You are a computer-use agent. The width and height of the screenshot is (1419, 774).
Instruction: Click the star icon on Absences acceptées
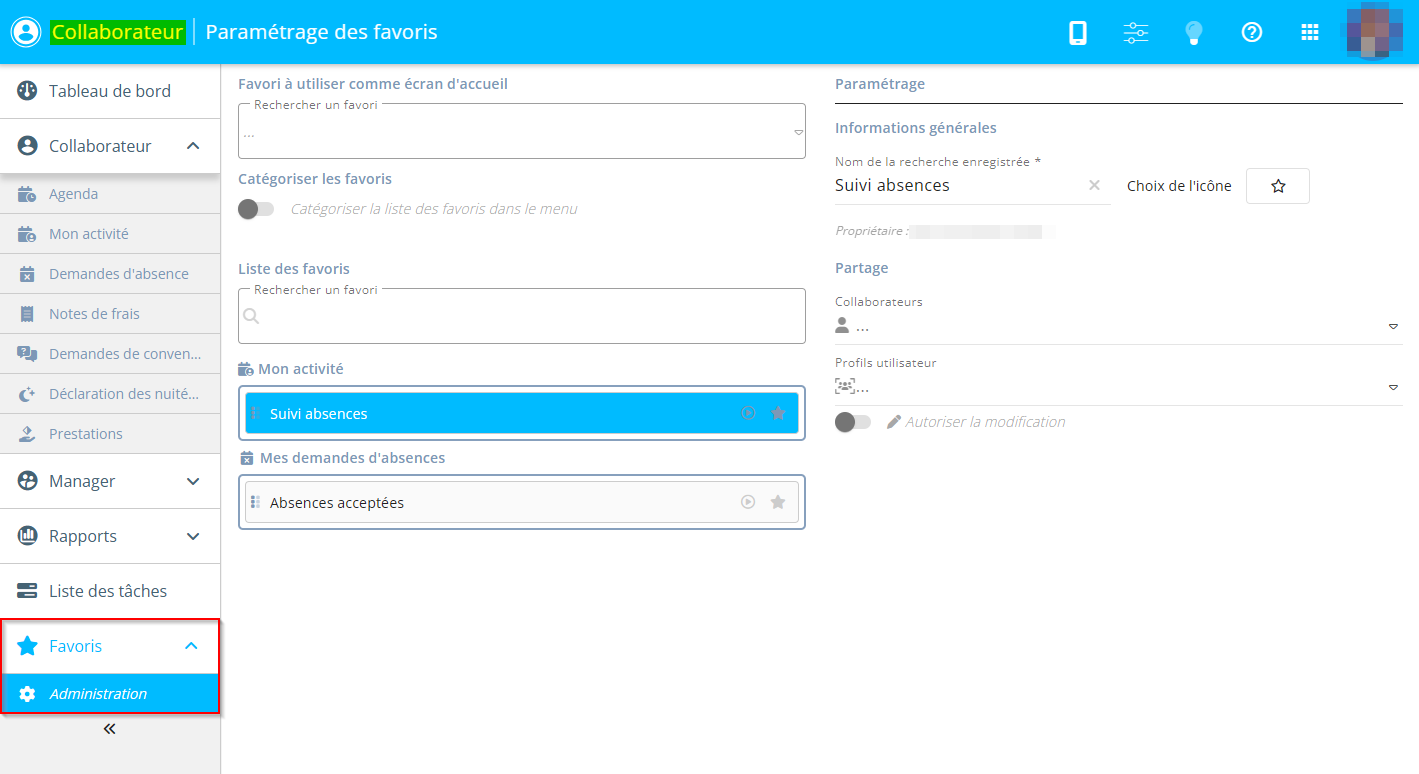778,502
